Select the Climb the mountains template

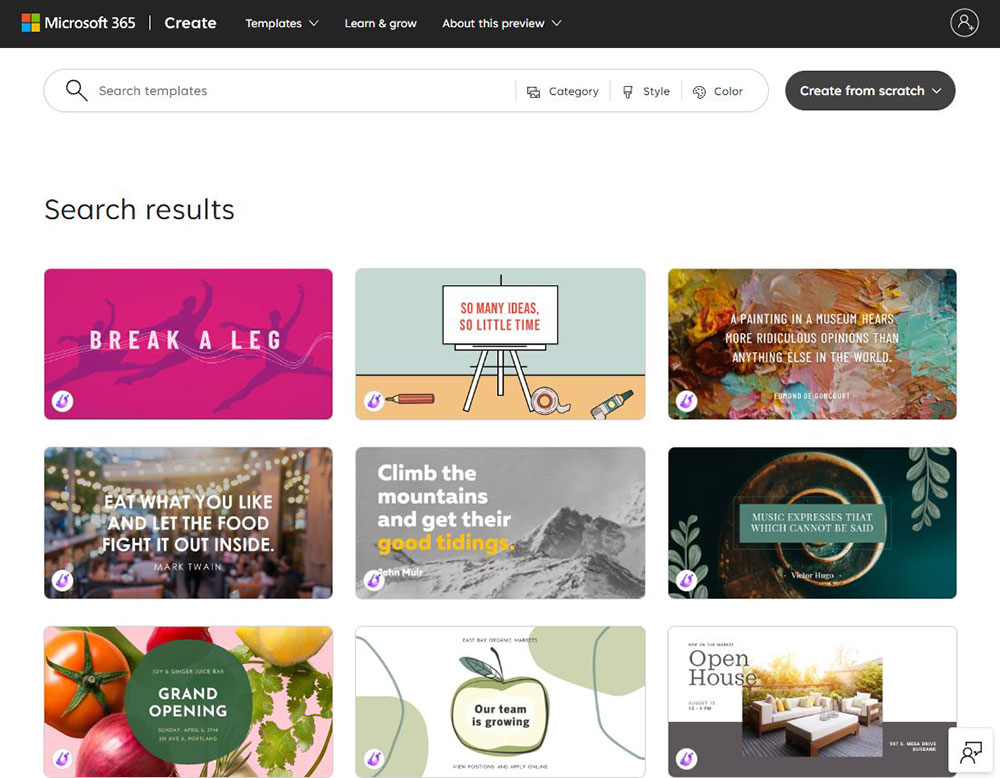tap(500, 523)
